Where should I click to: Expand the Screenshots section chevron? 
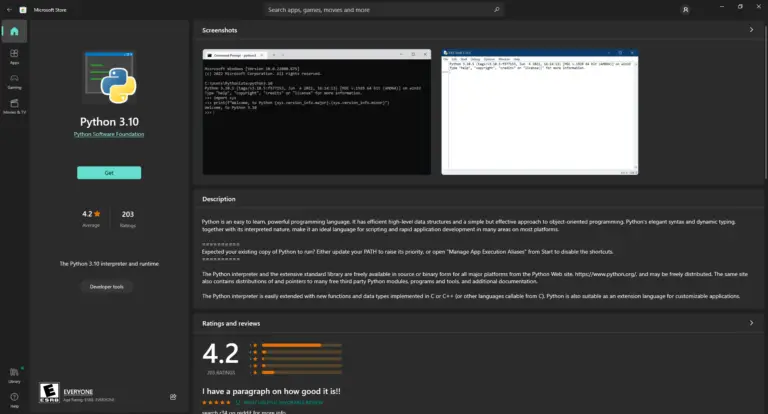[x=751, y=30]
